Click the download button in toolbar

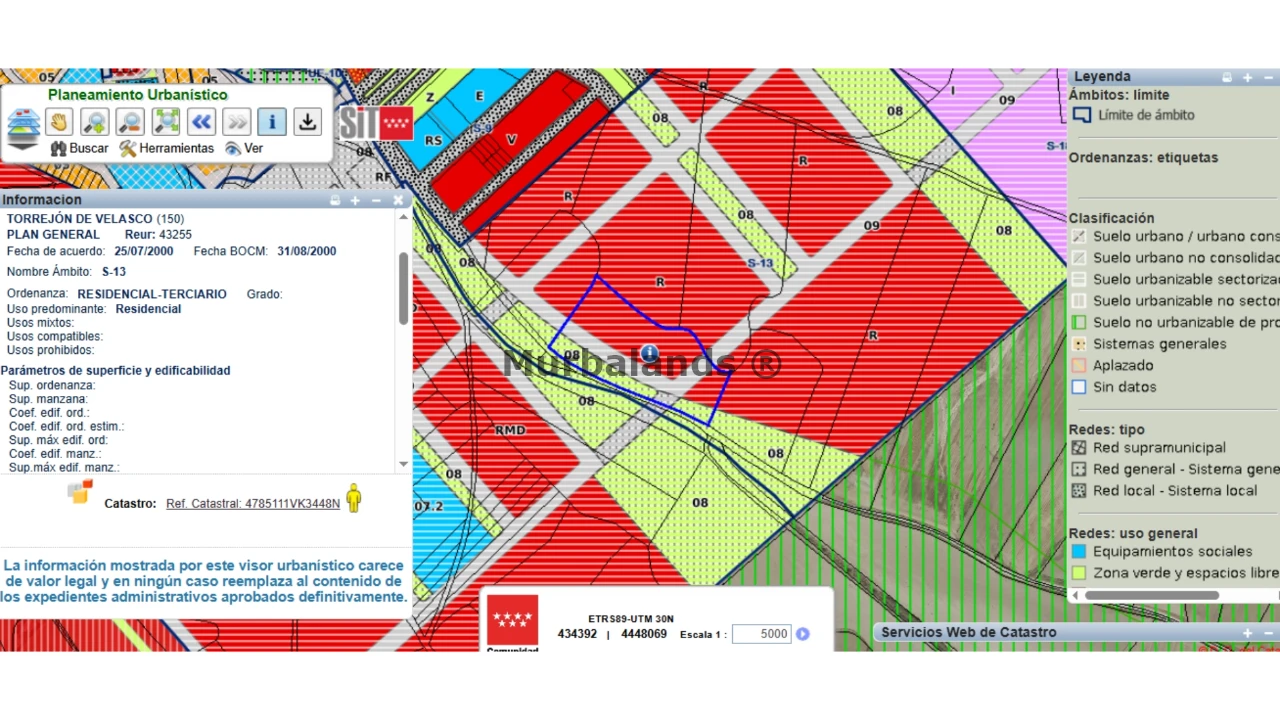point(308,122)
